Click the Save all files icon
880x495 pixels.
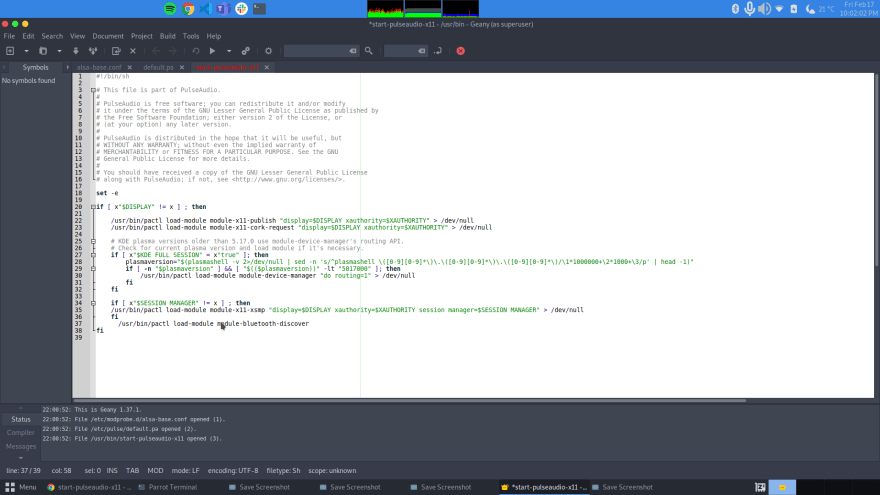[93, 51]
